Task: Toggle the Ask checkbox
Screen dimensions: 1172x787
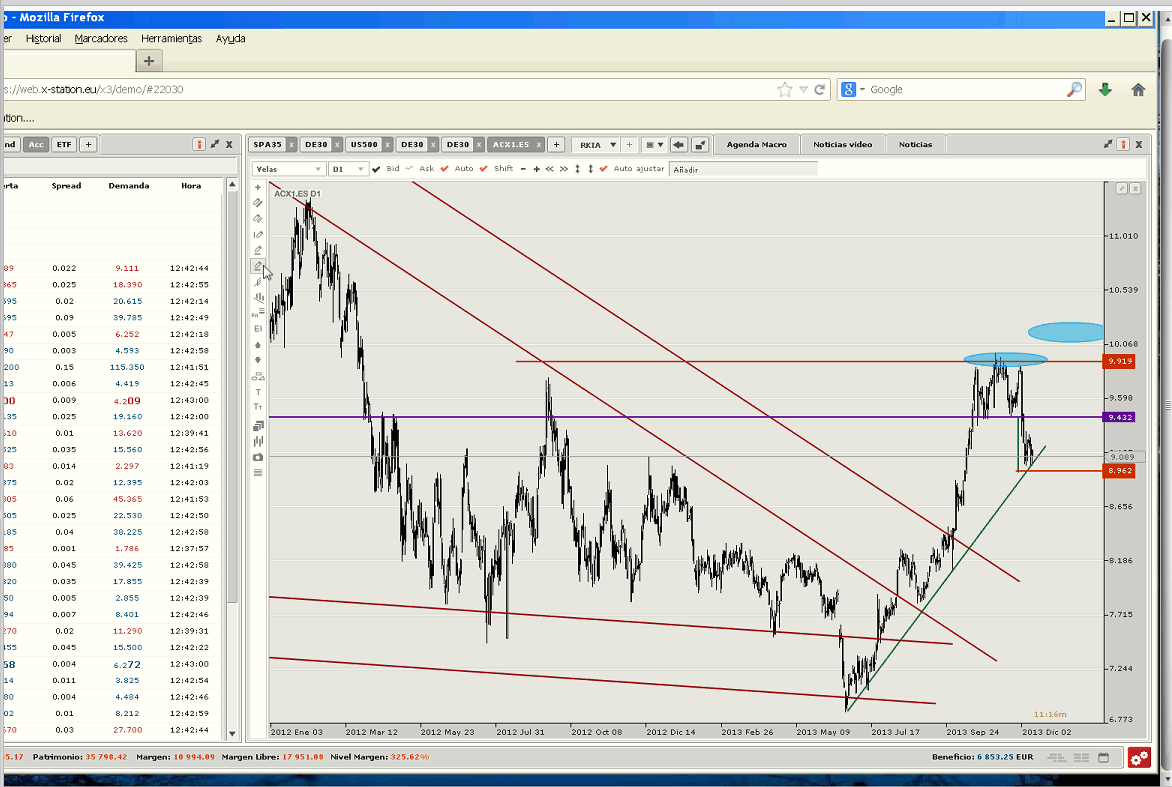Action: tap(410, 169)
